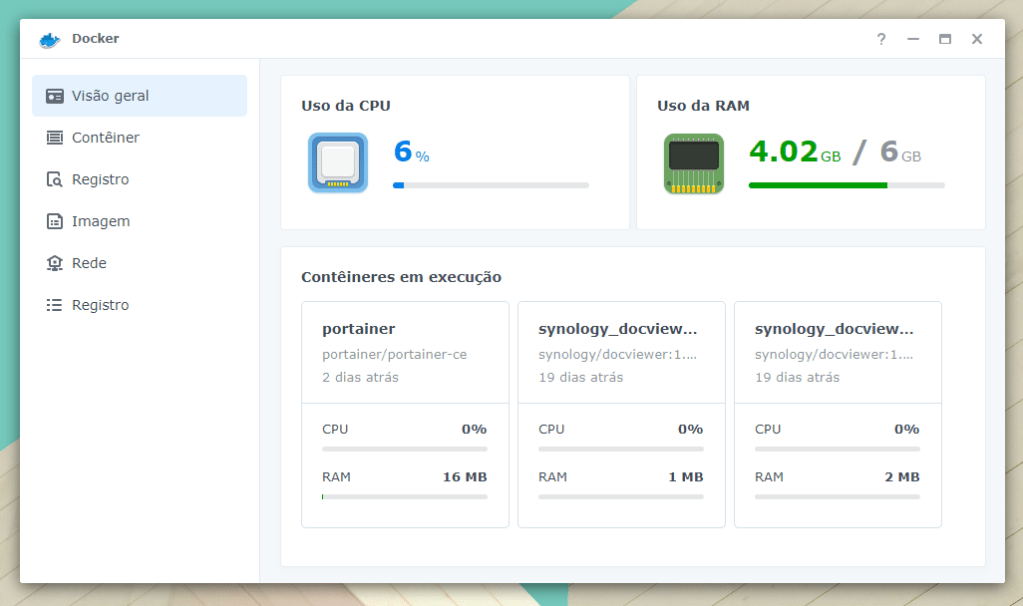Screen dimensions: 1023x606
Task: Click the green RAM usage progress bar
Action: coord(846,185)
